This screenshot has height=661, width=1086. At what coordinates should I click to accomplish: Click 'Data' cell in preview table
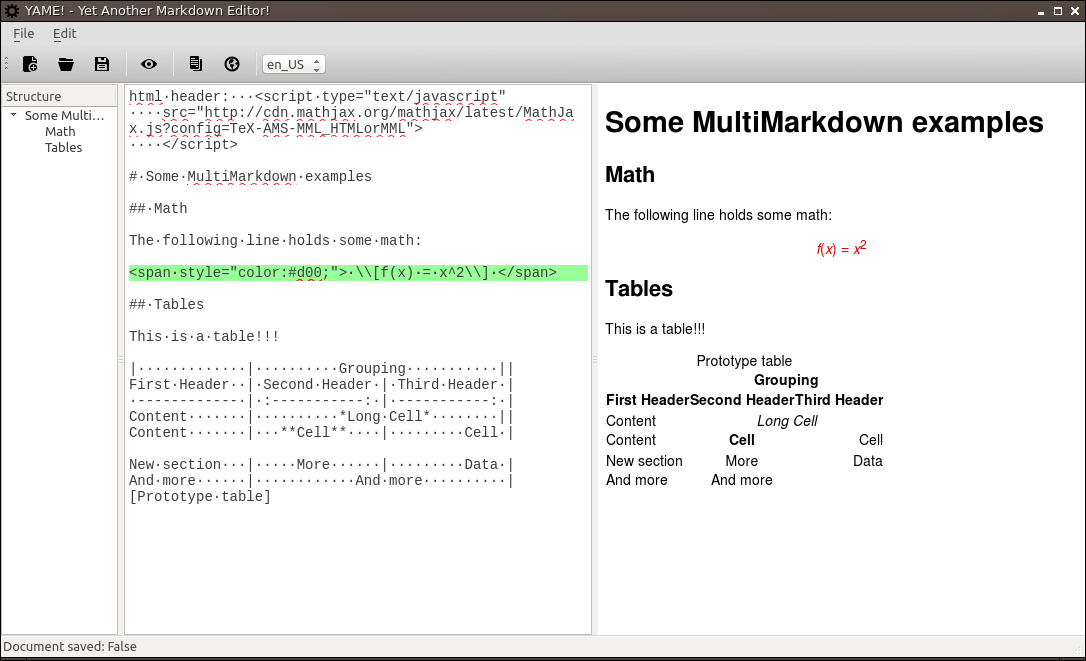(867, 461)
